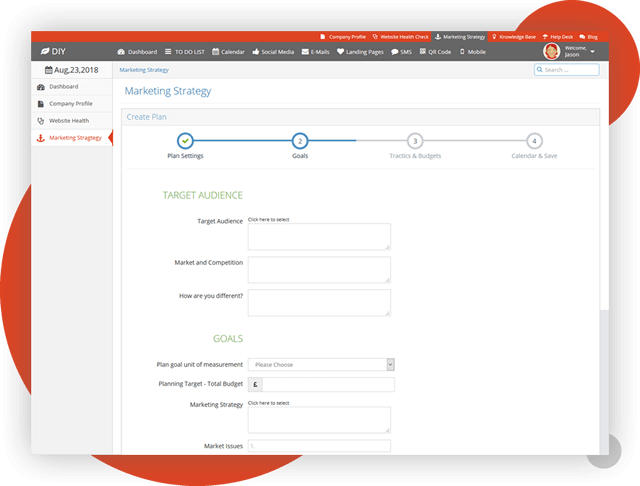
Task: Open the E-Mails section
Action: point(315,51)
